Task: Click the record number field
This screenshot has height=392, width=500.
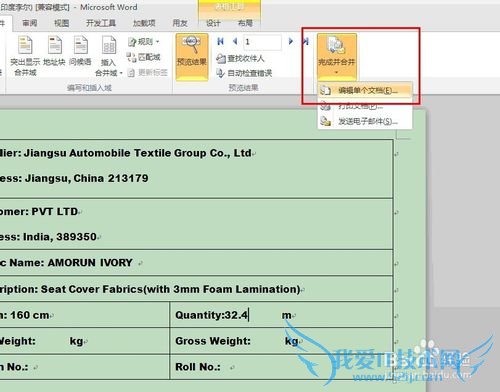Action: click(262, 42)
